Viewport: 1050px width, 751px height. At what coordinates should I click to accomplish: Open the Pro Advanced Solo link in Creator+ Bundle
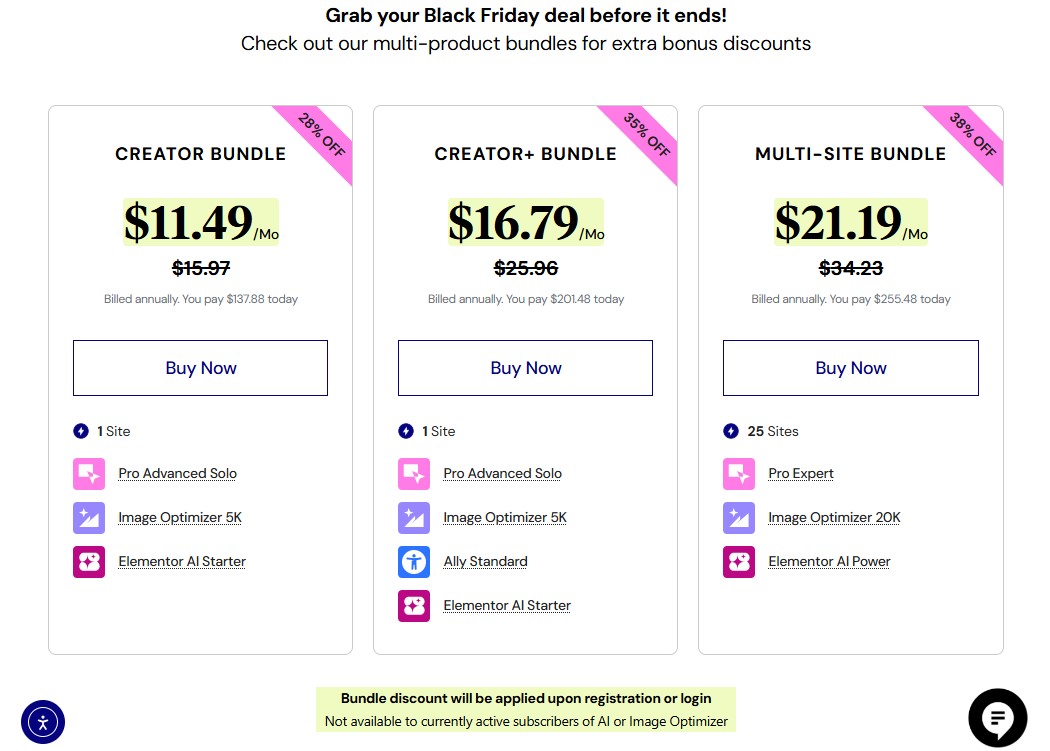(x=502, y=473)
